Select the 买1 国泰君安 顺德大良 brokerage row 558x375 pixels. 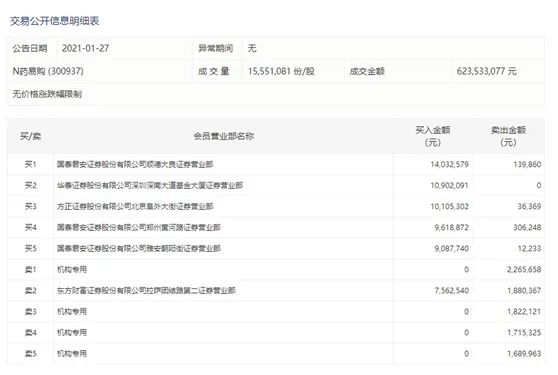pos(276,164)
